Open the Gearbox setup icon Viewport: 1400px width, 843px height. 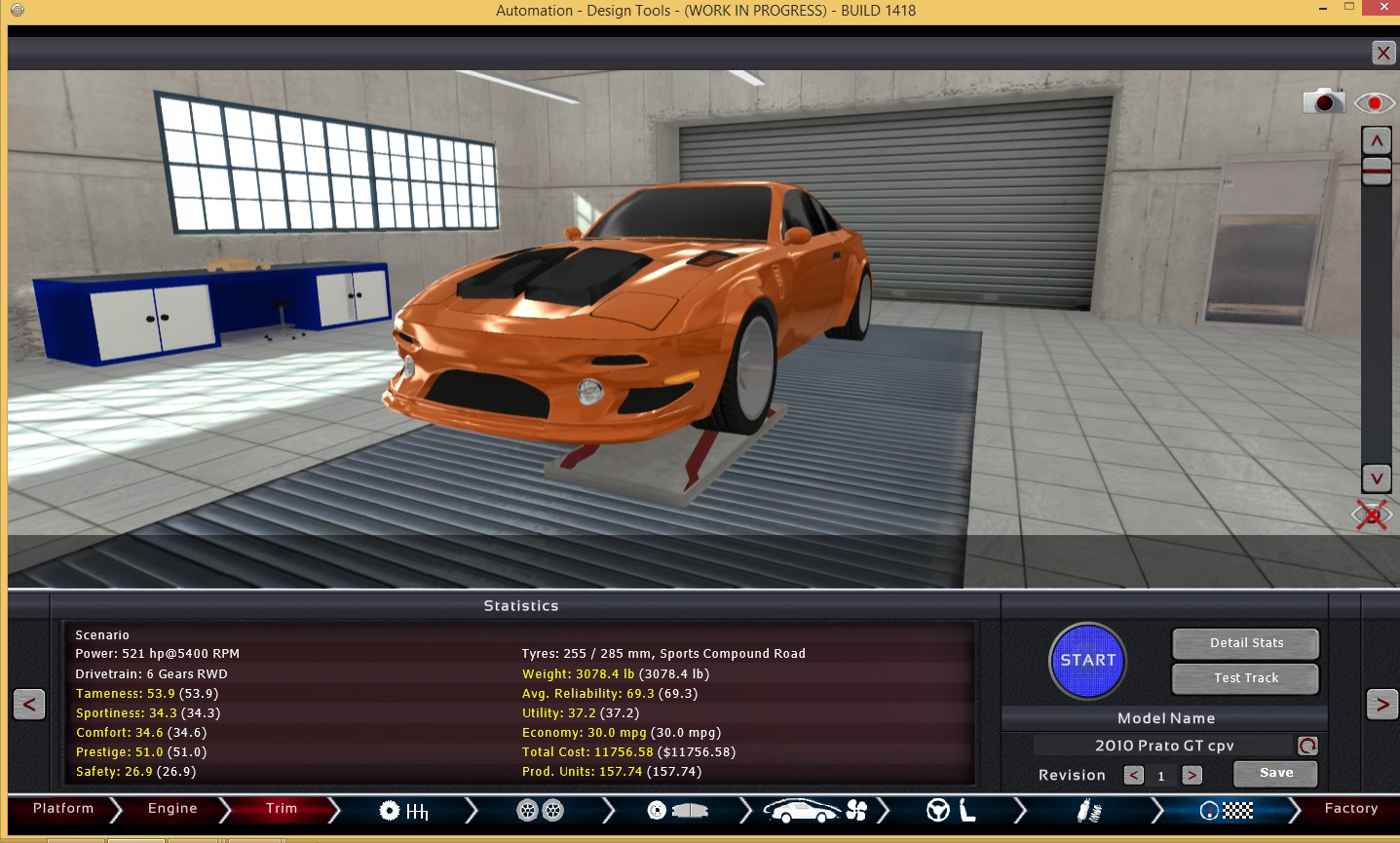(x=402, y=810)
